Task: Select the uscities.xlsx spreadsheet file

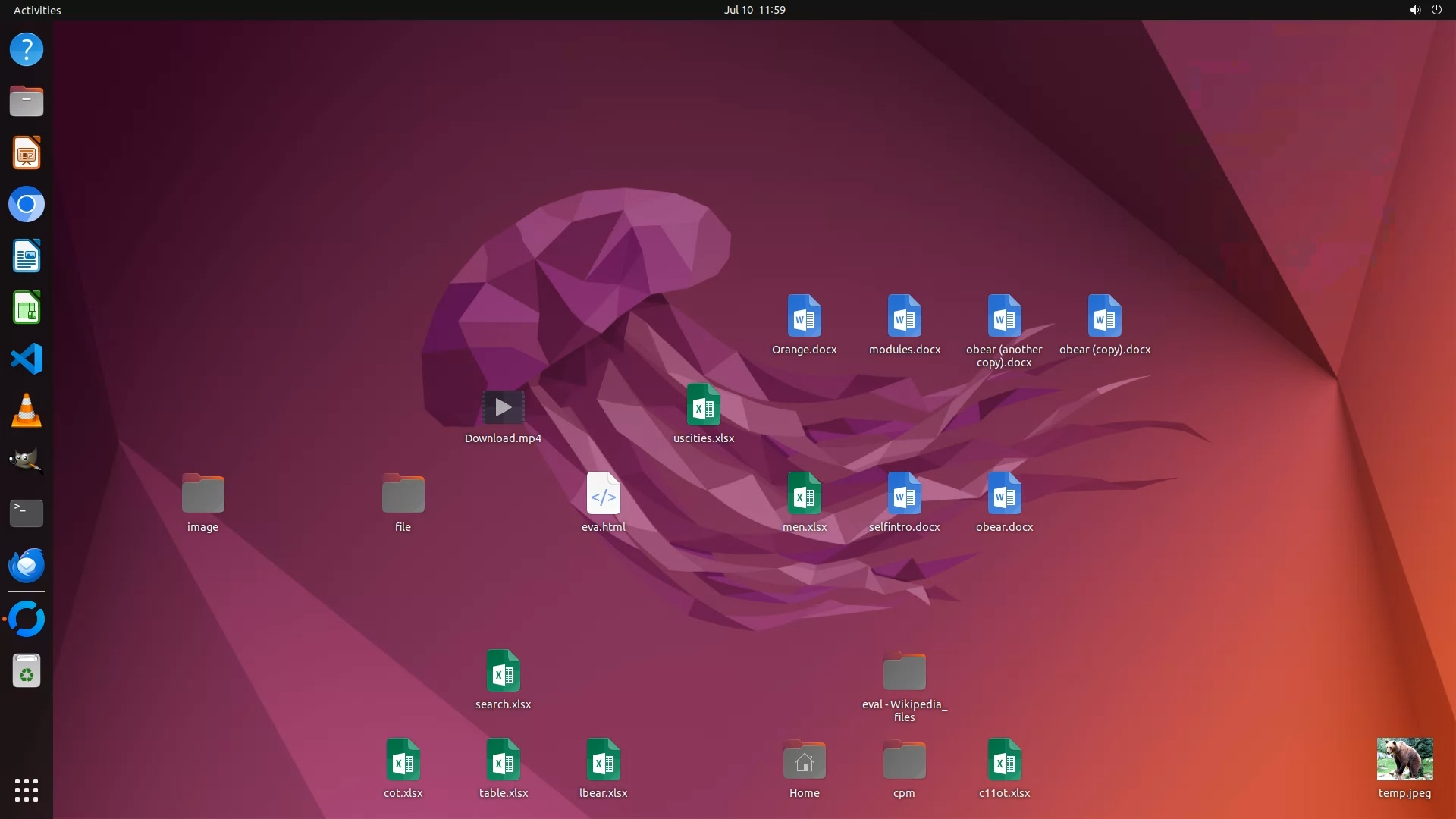Action: click(703, 406)
